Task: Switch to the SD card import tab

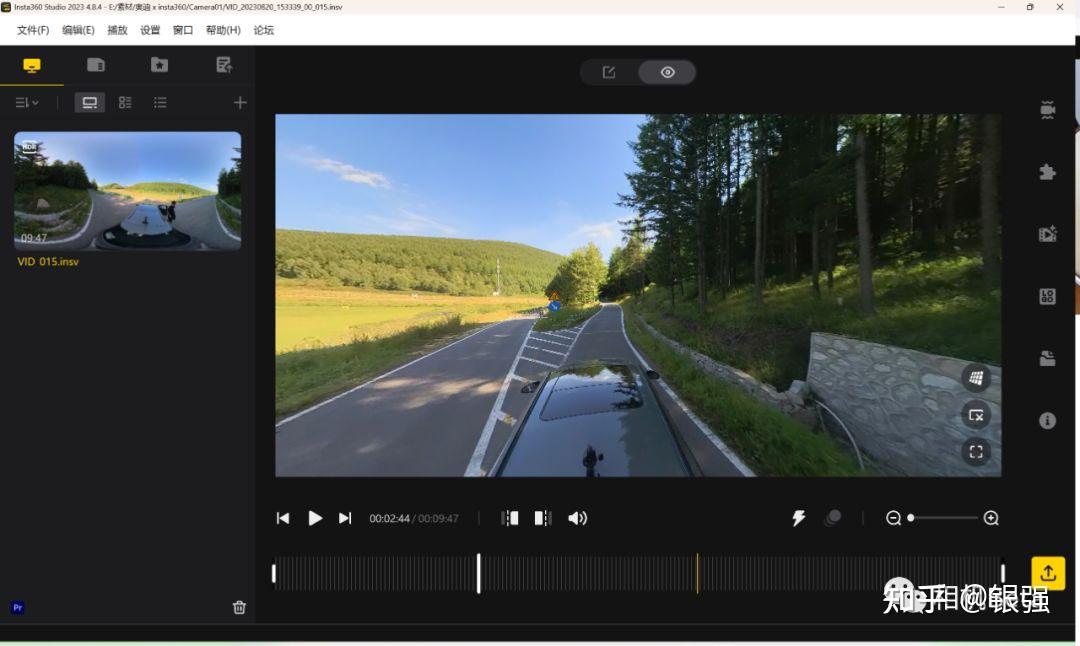Action: point(96,63)
